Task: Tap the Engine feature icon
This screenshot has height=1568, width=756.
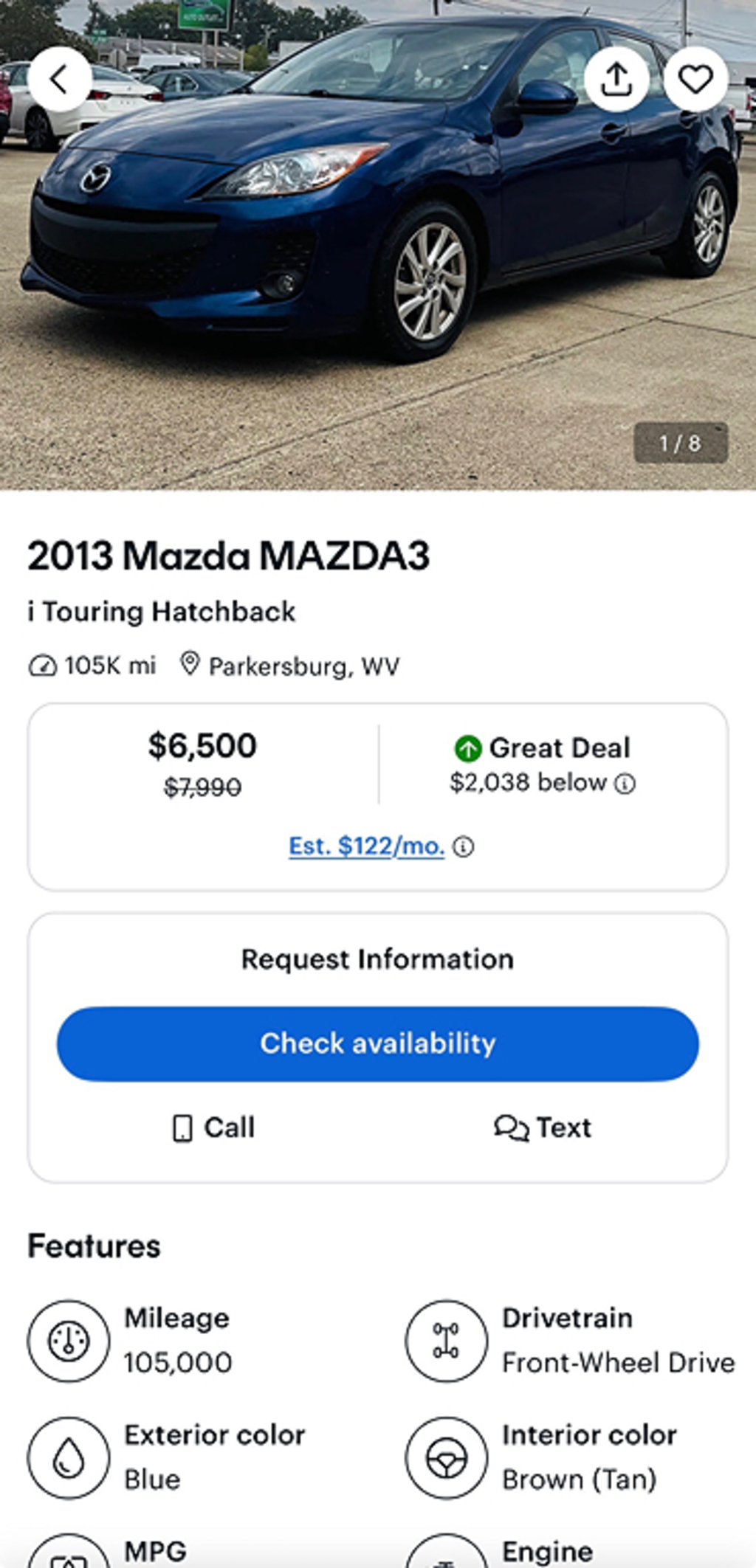Action: tap(446, 1557)
